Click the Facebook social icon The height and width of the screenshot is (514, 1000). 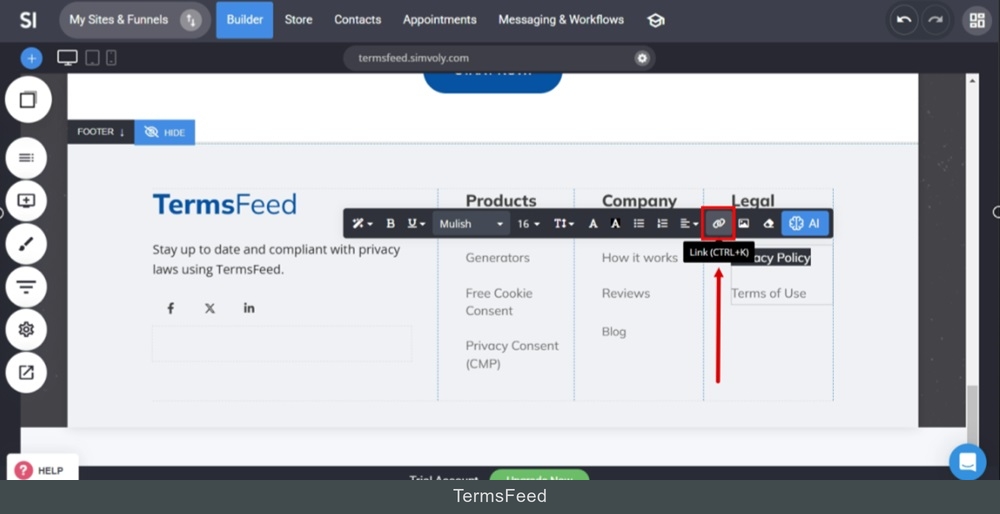pyautogui.click(x=170, y=308)
